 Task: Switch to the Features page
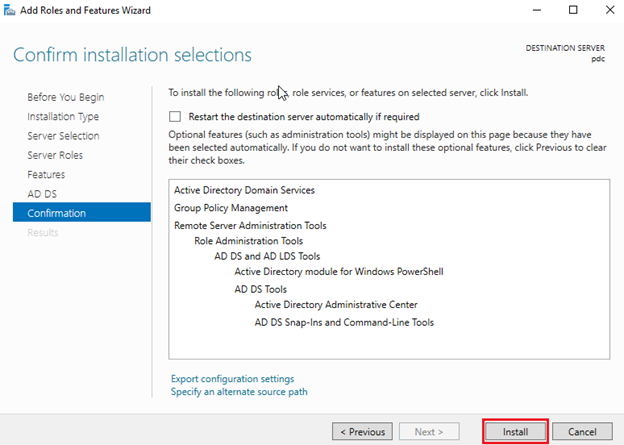click(46, 174)
